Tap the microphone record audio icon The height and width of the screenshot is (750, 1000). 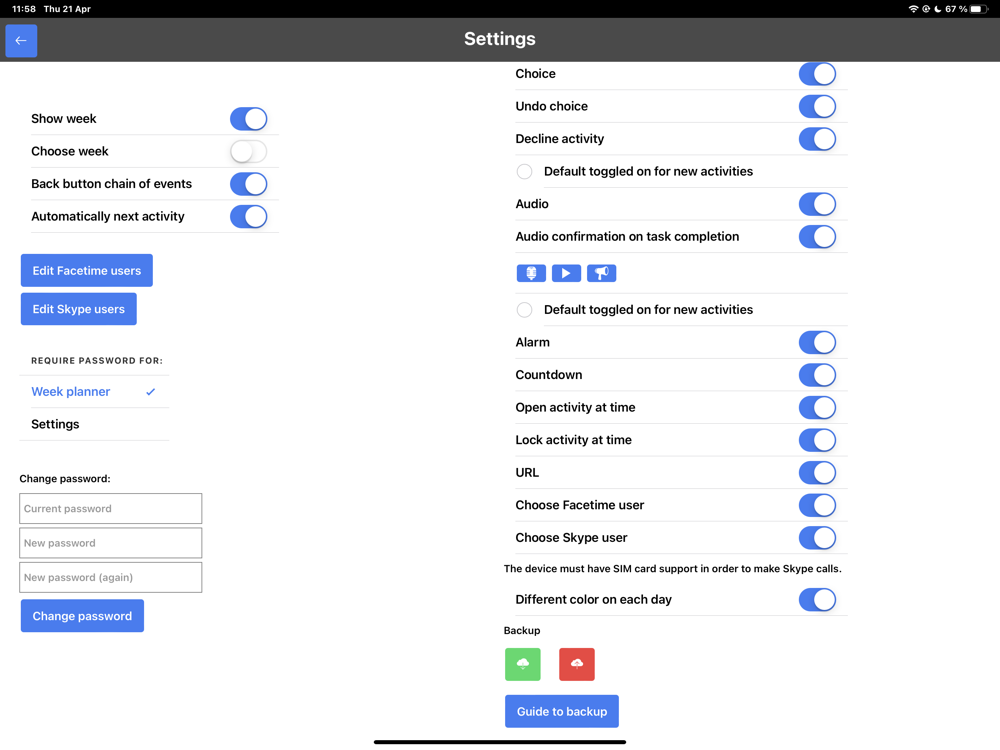(531, 273)
